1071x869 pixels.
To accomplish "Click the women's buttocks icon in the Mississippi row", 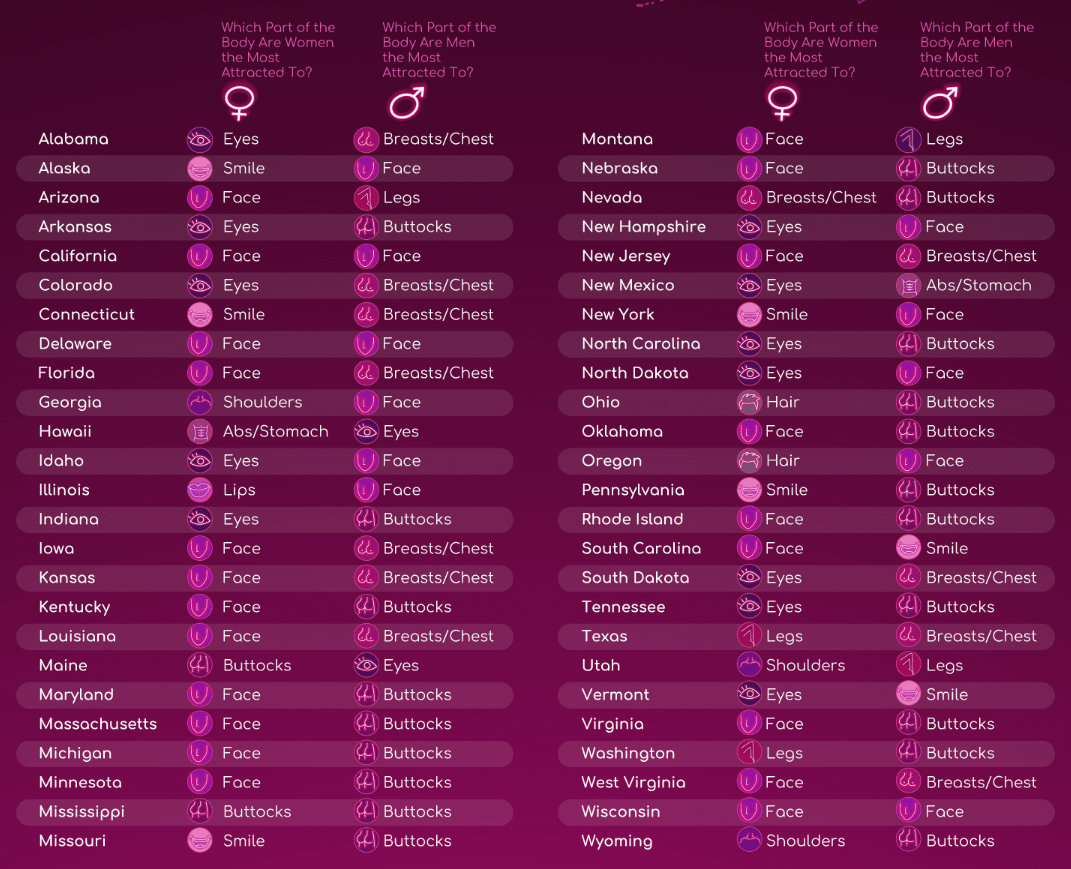I will coord(199,812).
